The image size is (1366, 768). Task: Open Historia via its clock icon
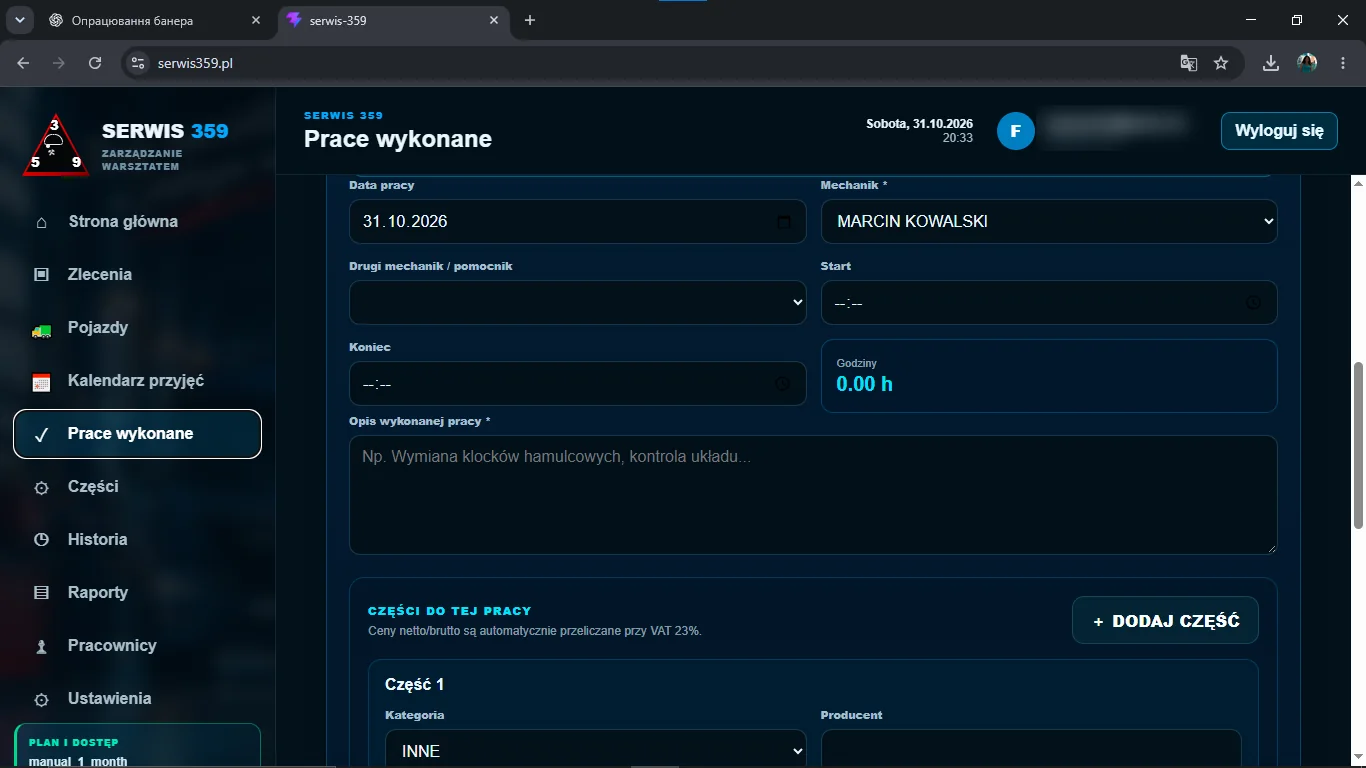click(41, 540)
